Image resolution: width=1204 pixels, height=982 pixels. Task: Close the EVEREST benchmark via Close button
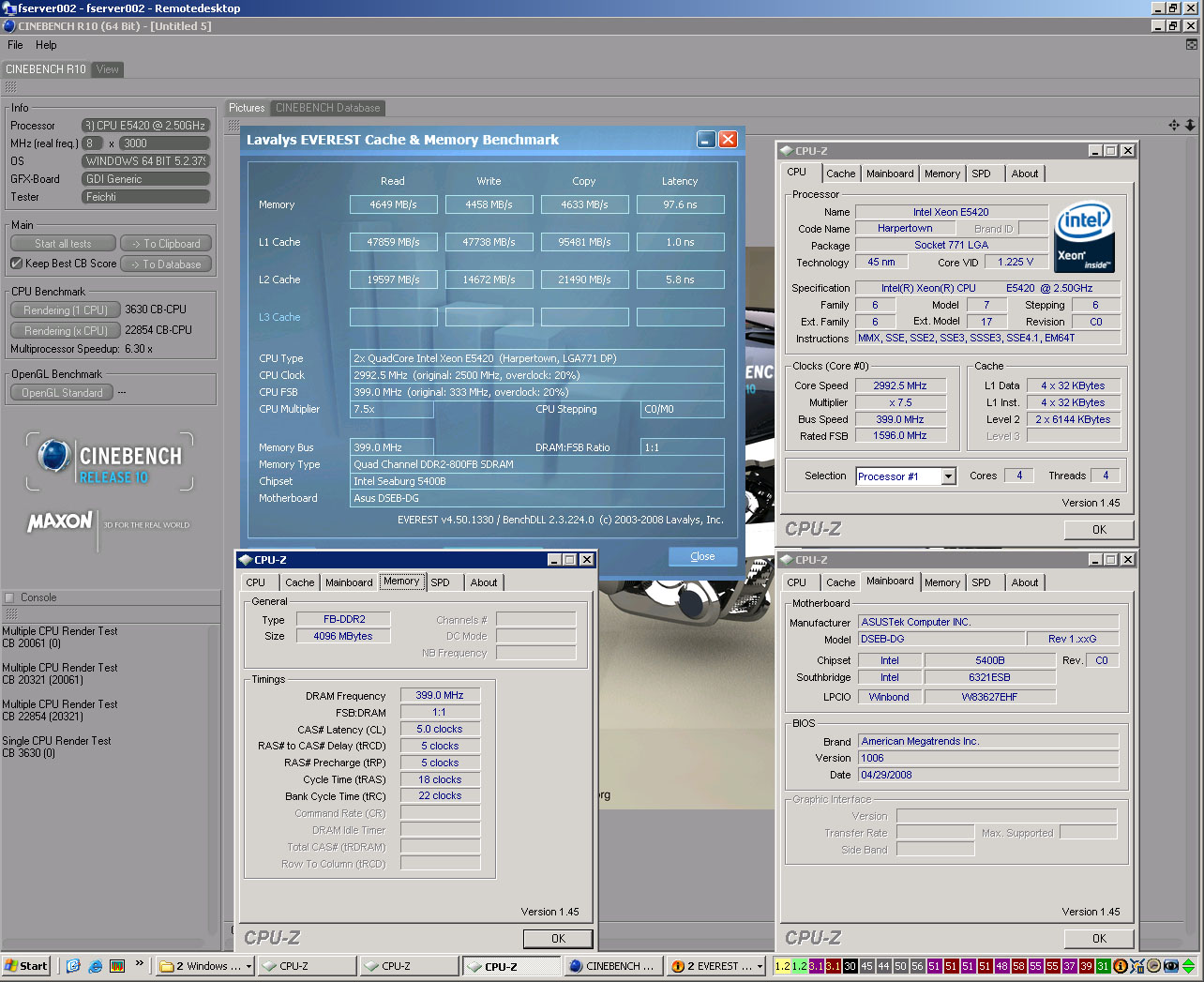click(x=702, y=556)
